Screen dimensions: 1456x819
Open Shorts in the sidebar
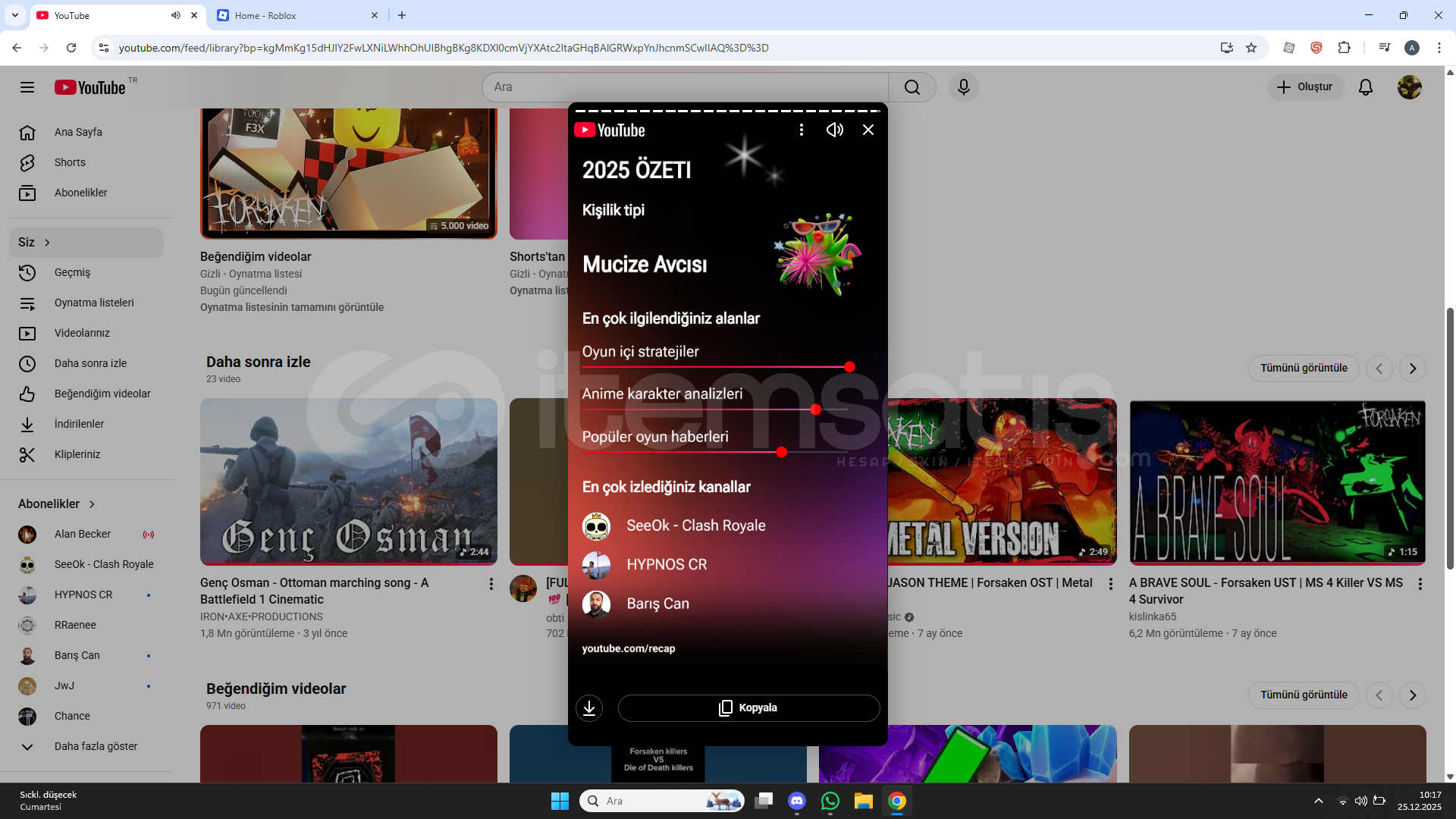(70, 162)
